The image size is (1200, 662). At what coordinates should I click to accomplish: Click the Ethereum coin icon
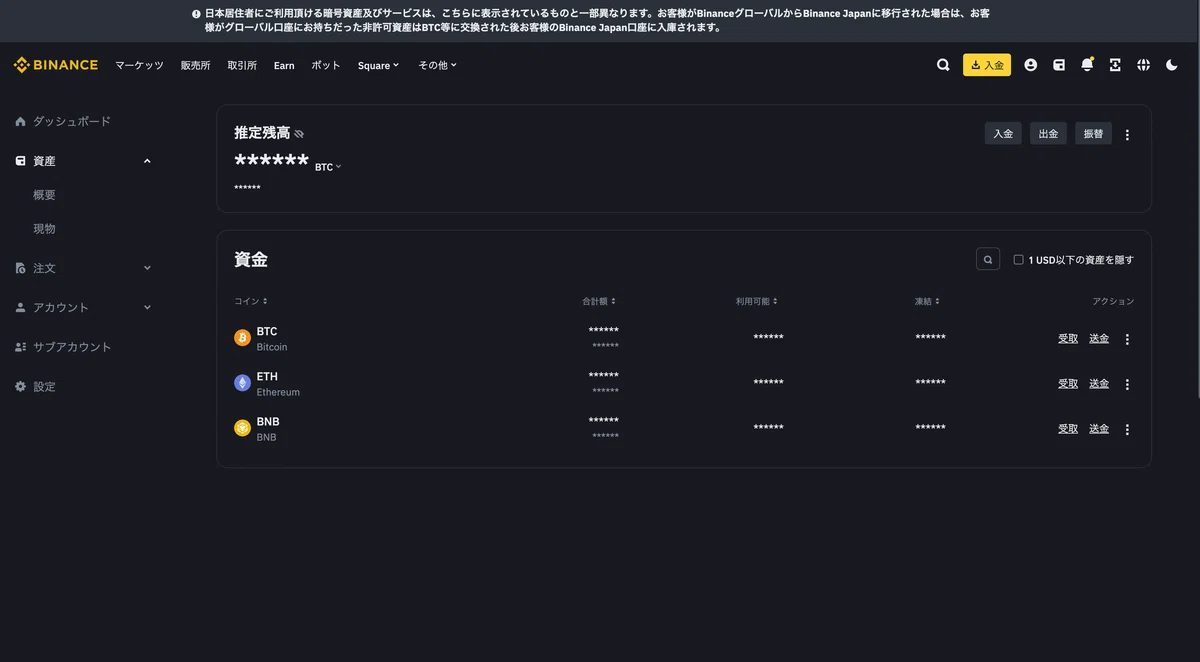coord(242,383)
